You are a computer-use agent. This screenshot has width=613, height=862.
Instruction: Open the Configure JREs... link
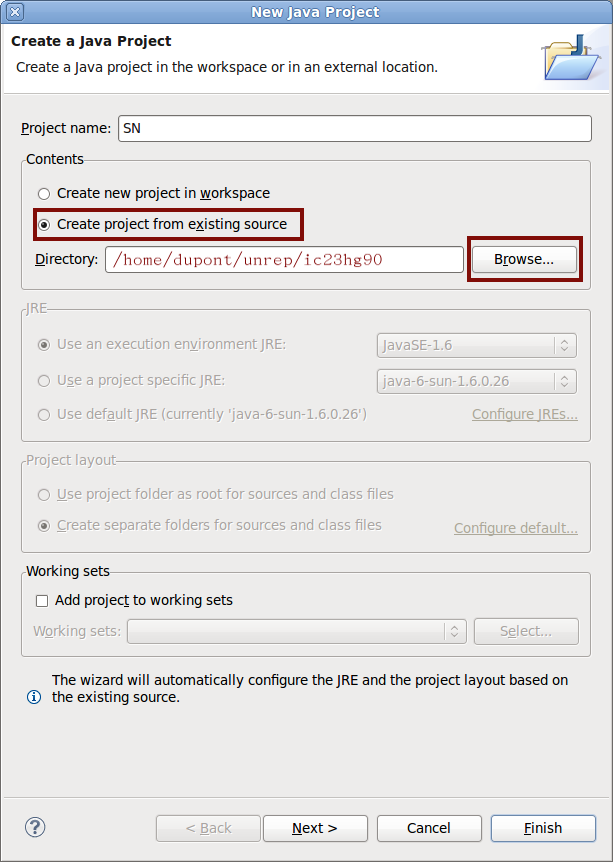click(524, 415)
